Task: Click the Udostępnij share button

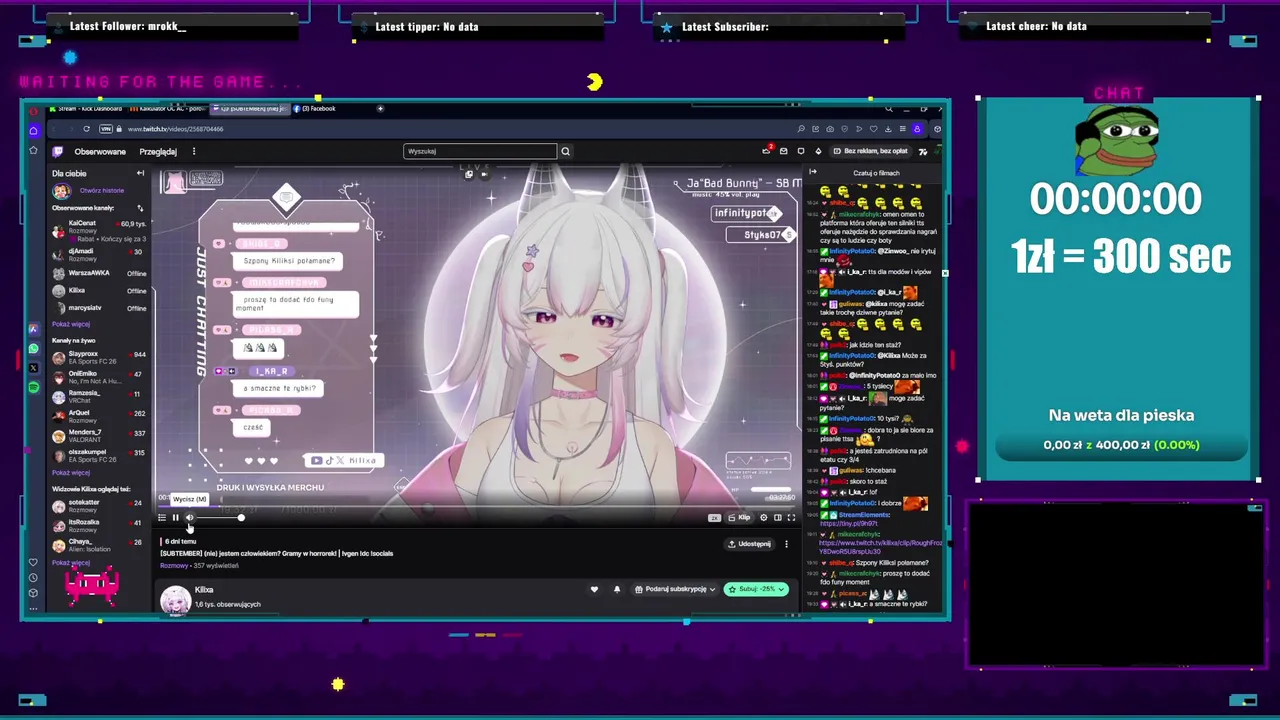Action: click(x=749, y=544)
